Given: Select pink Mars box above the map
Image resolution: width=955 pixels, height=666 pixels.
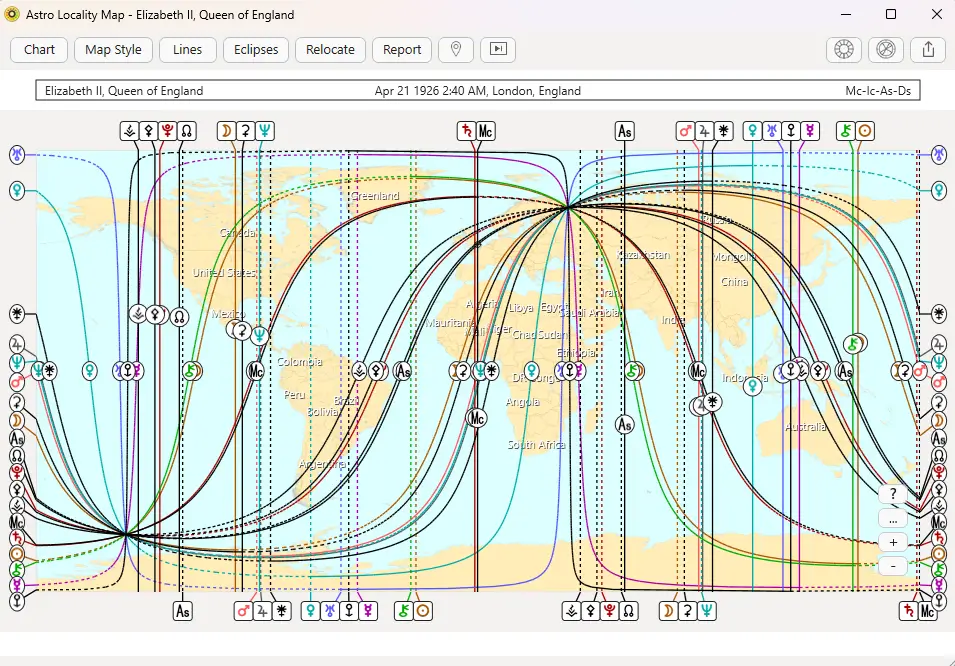Looking at the screenshot, I should (686, 131).
